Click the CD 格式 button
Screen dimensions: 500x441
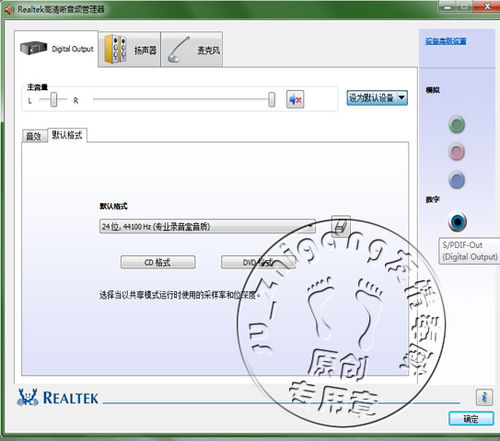158,262
